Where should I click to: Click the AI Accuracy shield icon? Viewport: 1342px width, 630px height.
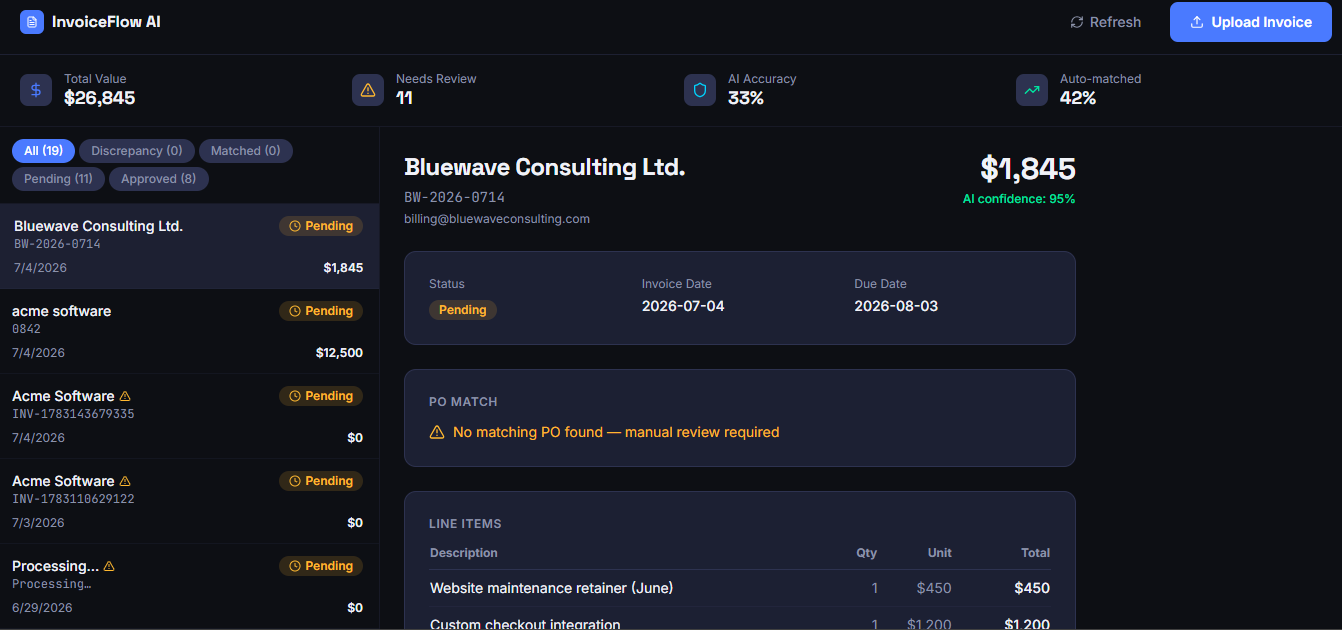click(700, 90)
